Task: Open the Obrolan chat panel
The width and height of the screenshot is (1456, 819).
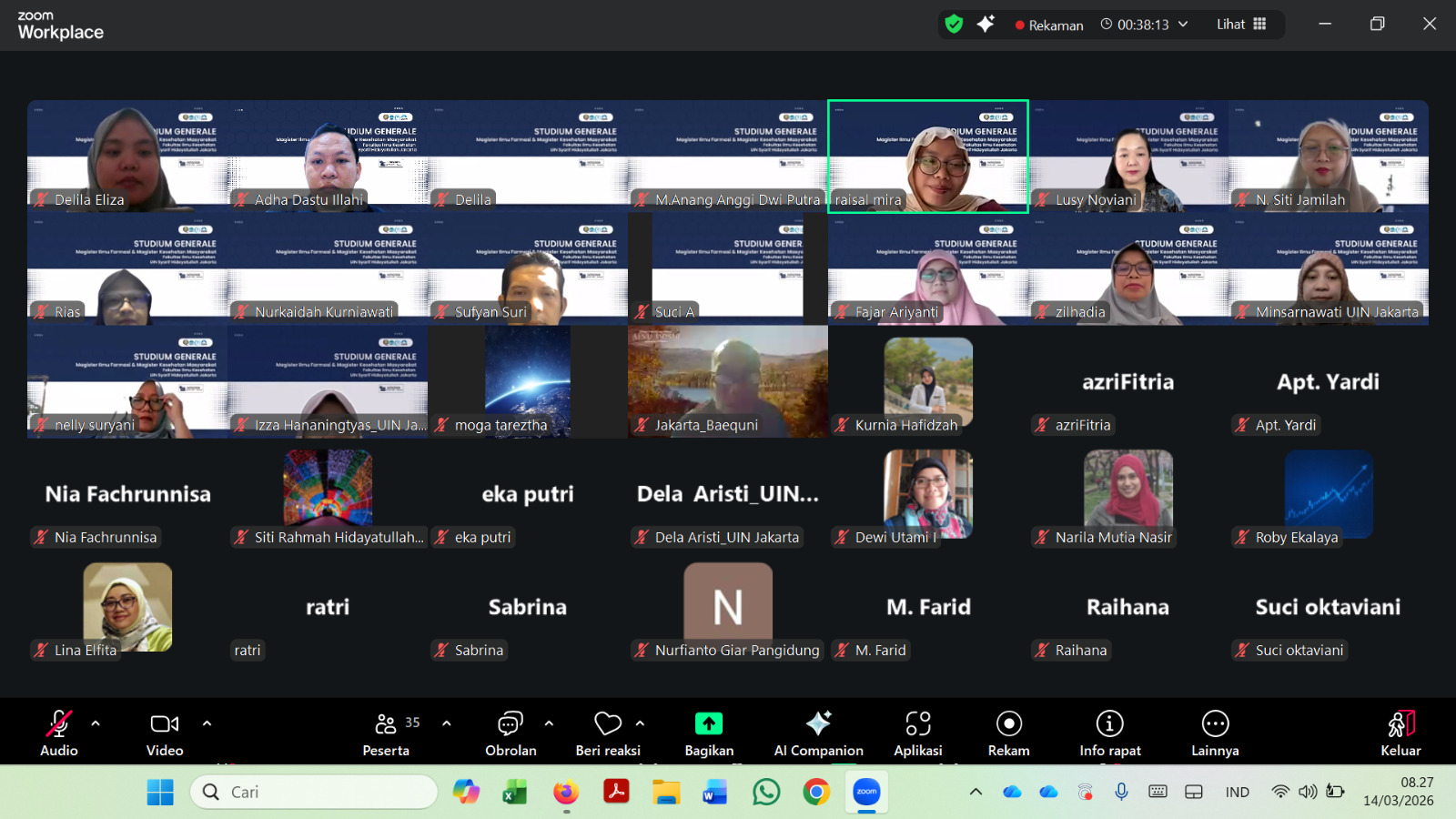Action: tap(510, 724)
